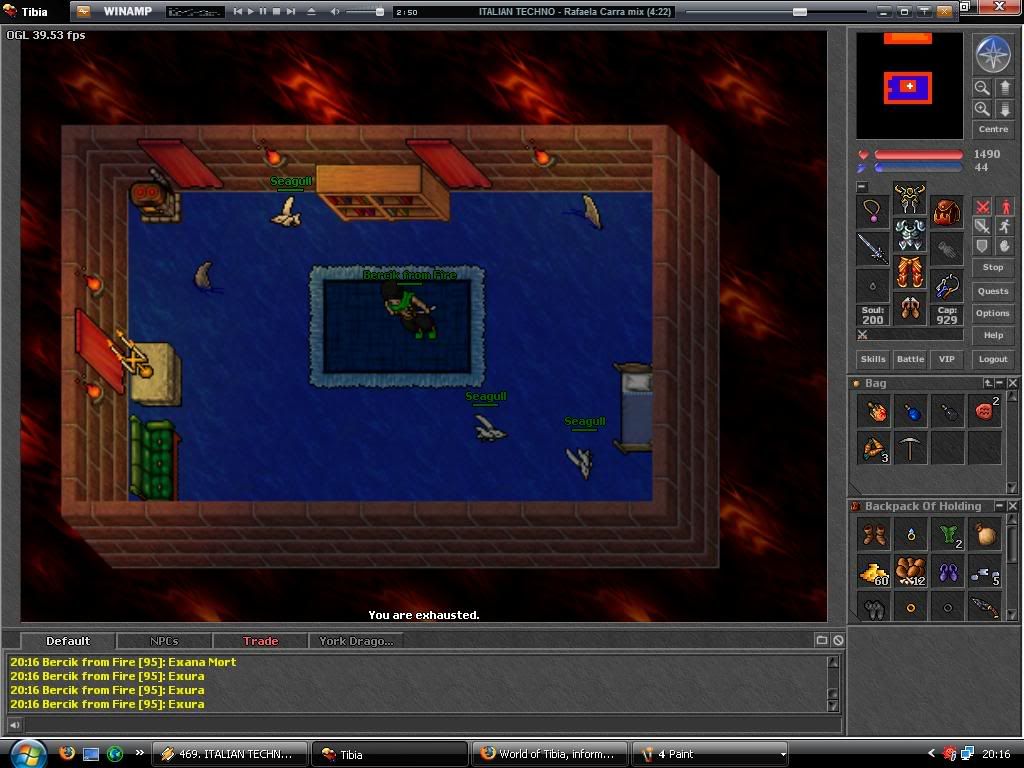Select the fire rune-like item in Bag
The width and height of the screenshot is (1024, 768).
[874, 411]
